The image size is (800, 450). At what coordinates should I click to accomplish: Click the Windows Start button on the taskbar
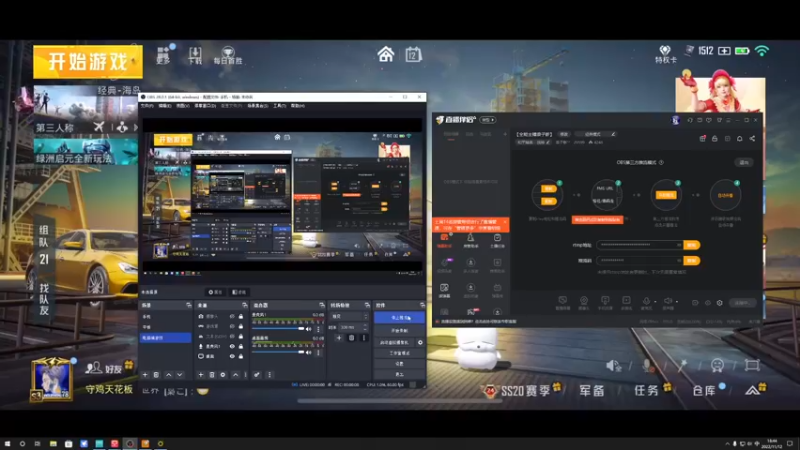pyautogui.click(x=7, y=444)
